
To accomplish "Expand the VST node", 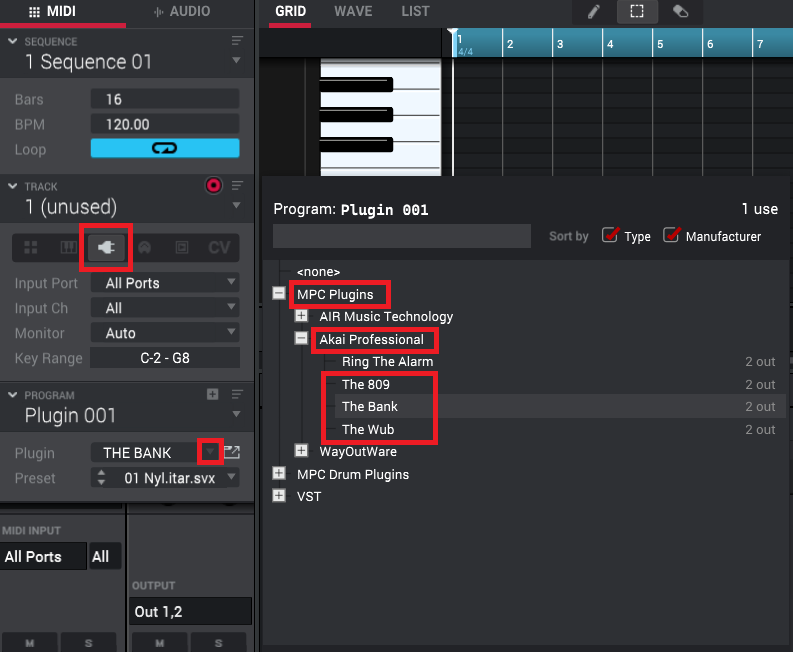I will (x=279, y=495).
